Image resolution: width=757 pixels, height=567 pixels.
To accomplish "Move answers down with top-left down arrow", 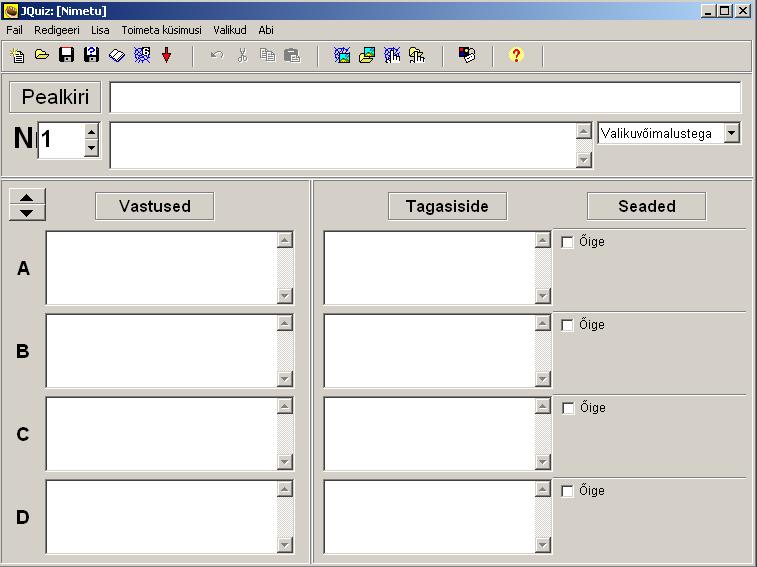I will [x=27, y=213].
